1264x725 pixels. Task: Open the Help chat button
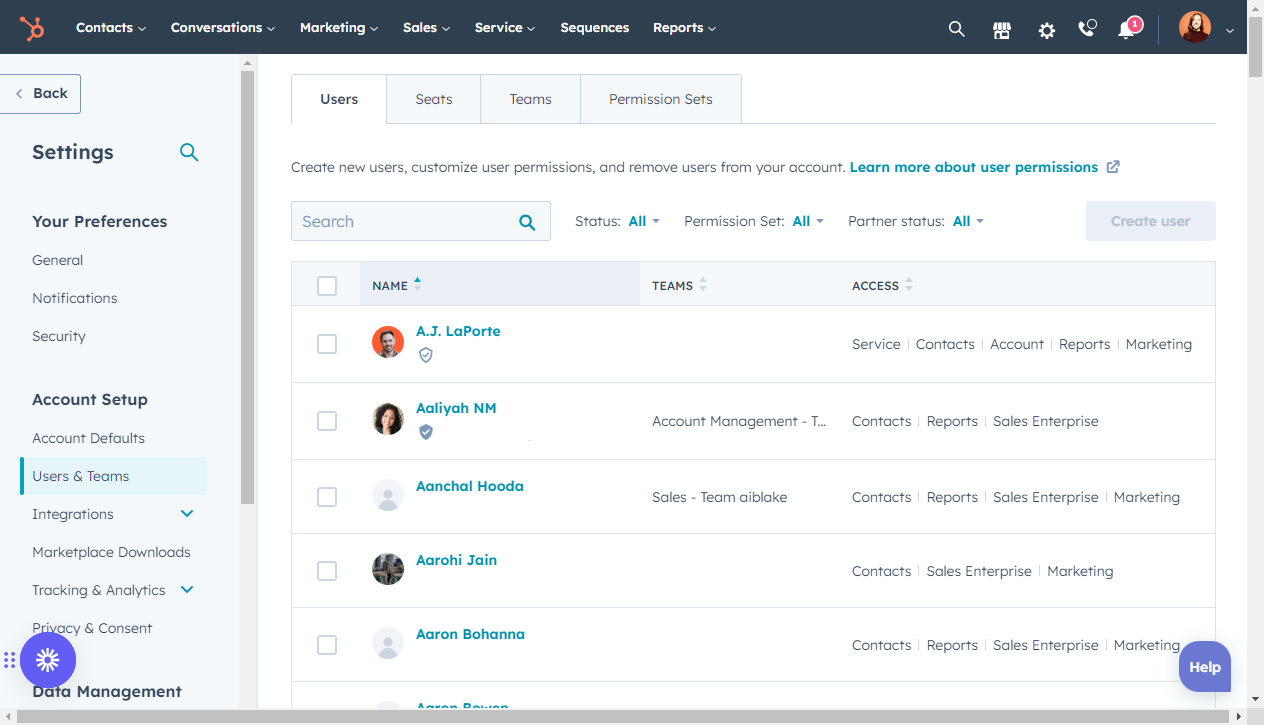click(1205, 667)
